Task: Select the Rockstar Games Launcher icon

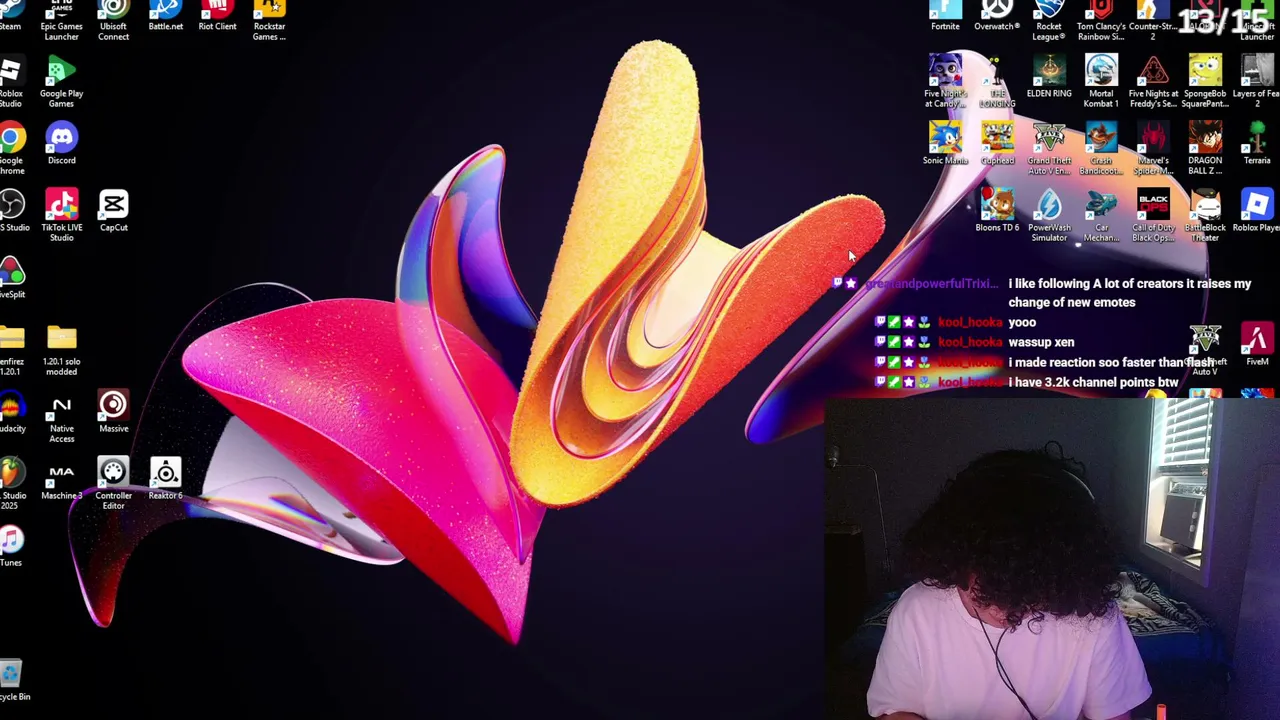Action: click(x=269, y=20)
